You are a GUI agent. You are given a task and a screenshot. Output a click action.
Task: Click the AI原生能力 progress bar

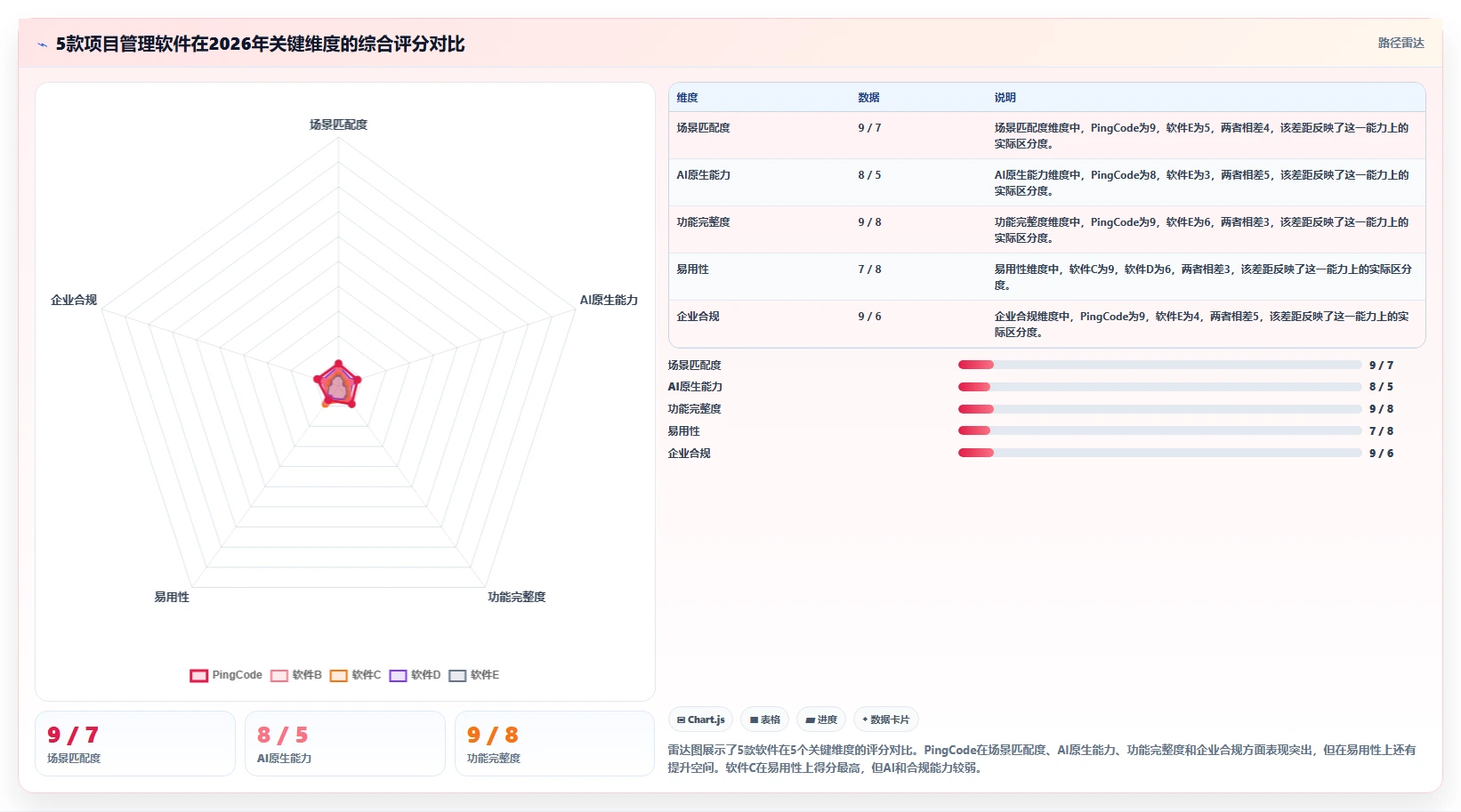[x=1159, y=387]
